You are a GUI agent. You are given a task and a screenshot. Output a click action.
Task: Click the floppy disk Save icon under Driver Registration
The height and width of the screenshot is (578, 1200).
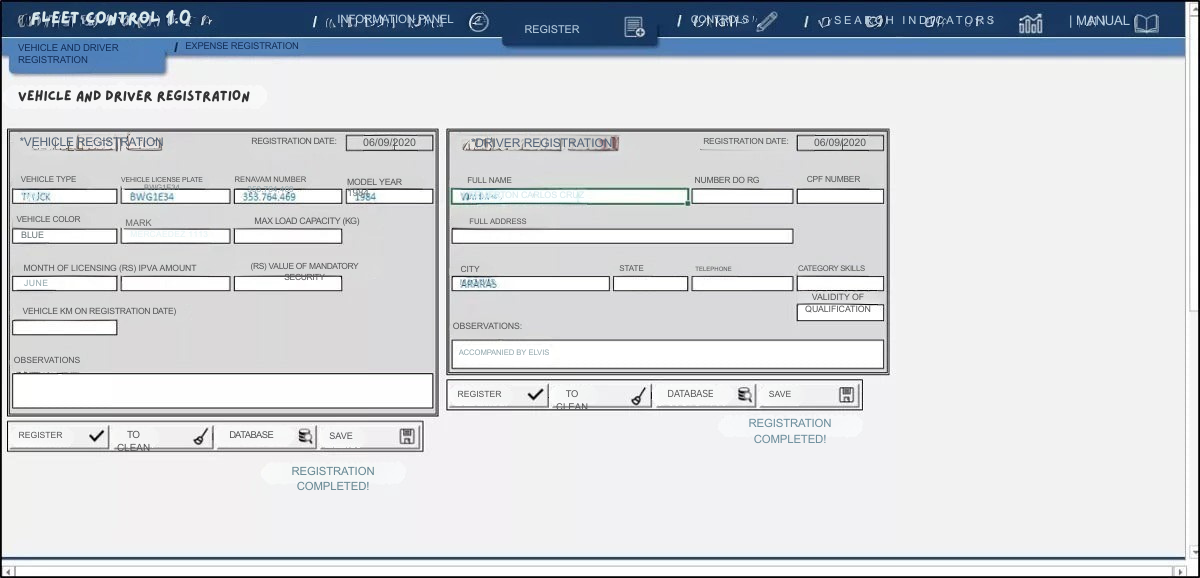pyautogui.click(x=846, y=394)
